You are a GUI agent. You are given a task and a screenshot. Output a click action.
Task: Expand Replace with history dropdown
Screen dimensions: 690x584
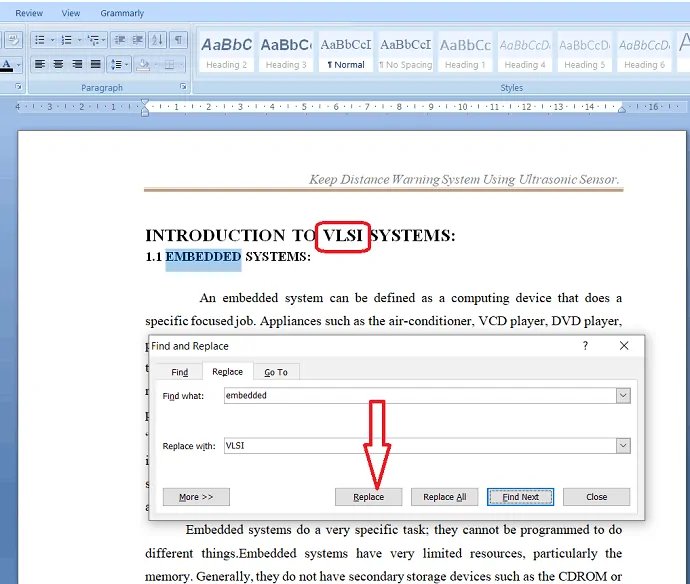623,445
